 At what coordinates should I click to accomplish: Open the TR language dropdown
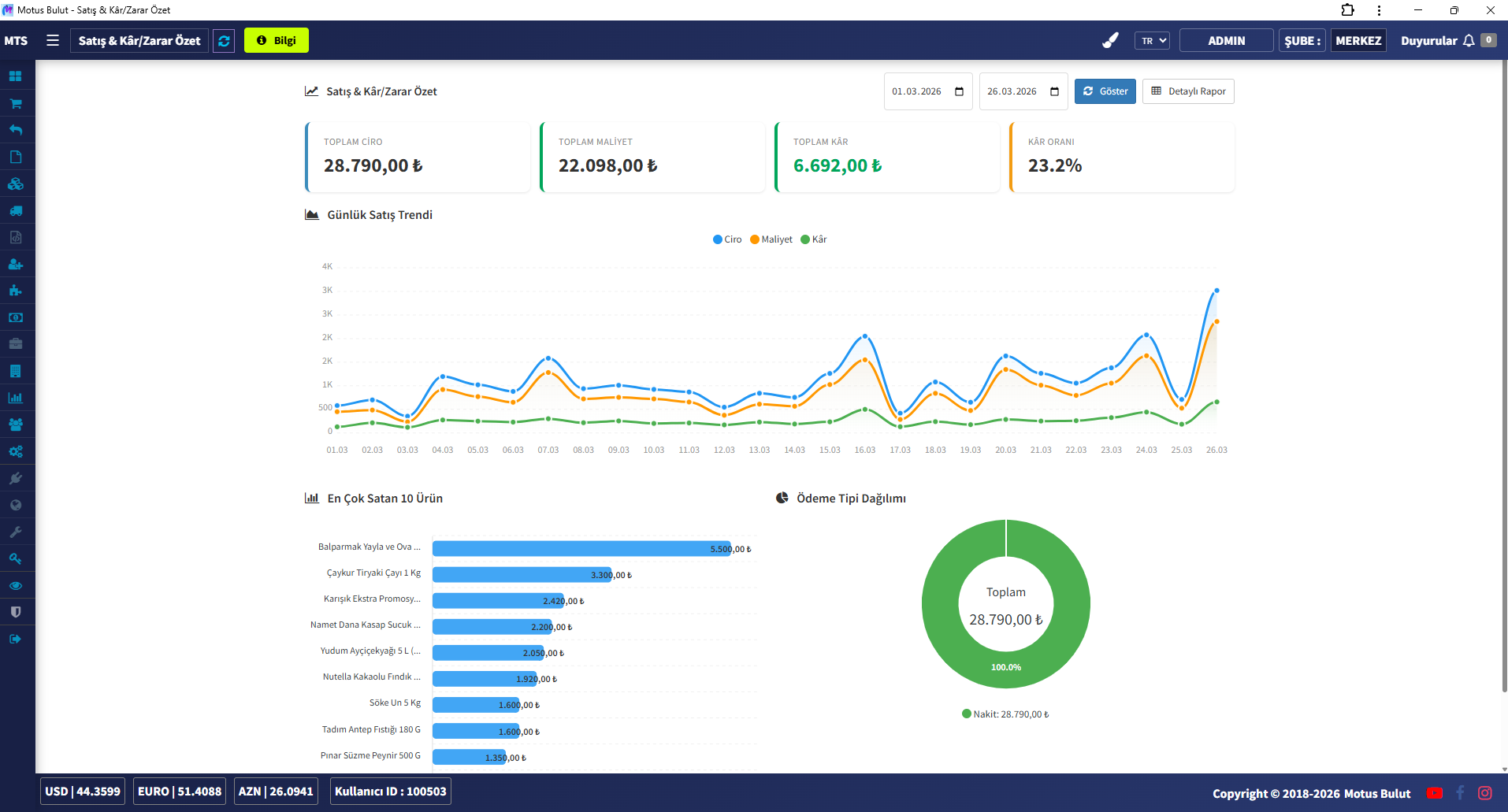[x=1152, y=41]
